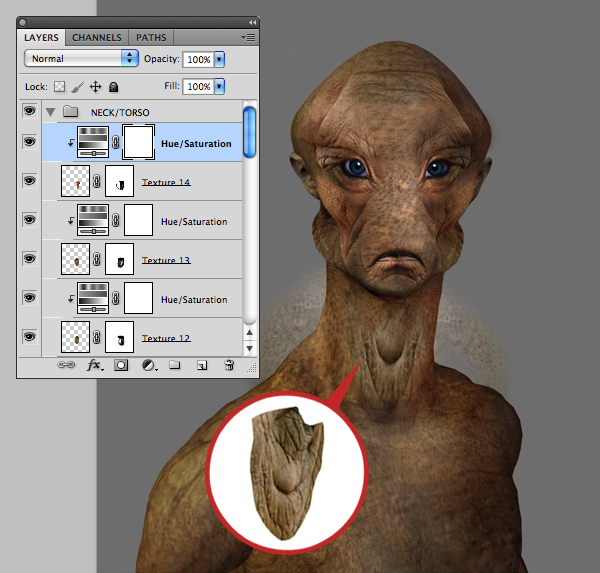Screen dimensions: 600x573
Task: Click the mask link icon on Texture 12
Action: pos(97,337)
